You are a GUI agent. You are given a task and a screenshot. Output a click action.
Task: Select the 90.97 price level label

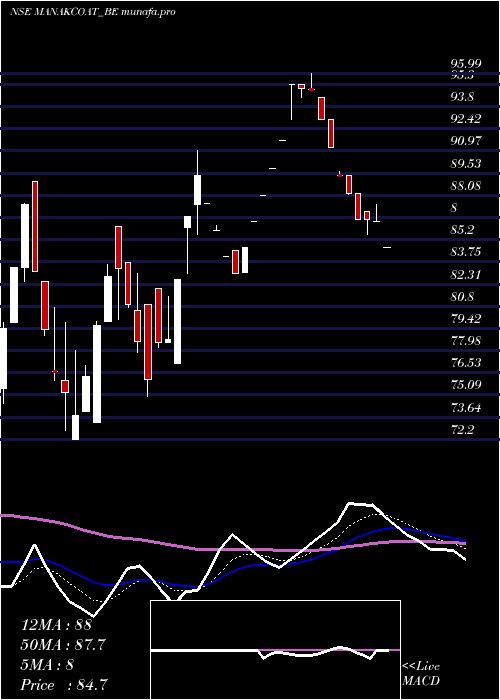coord(467,141)
